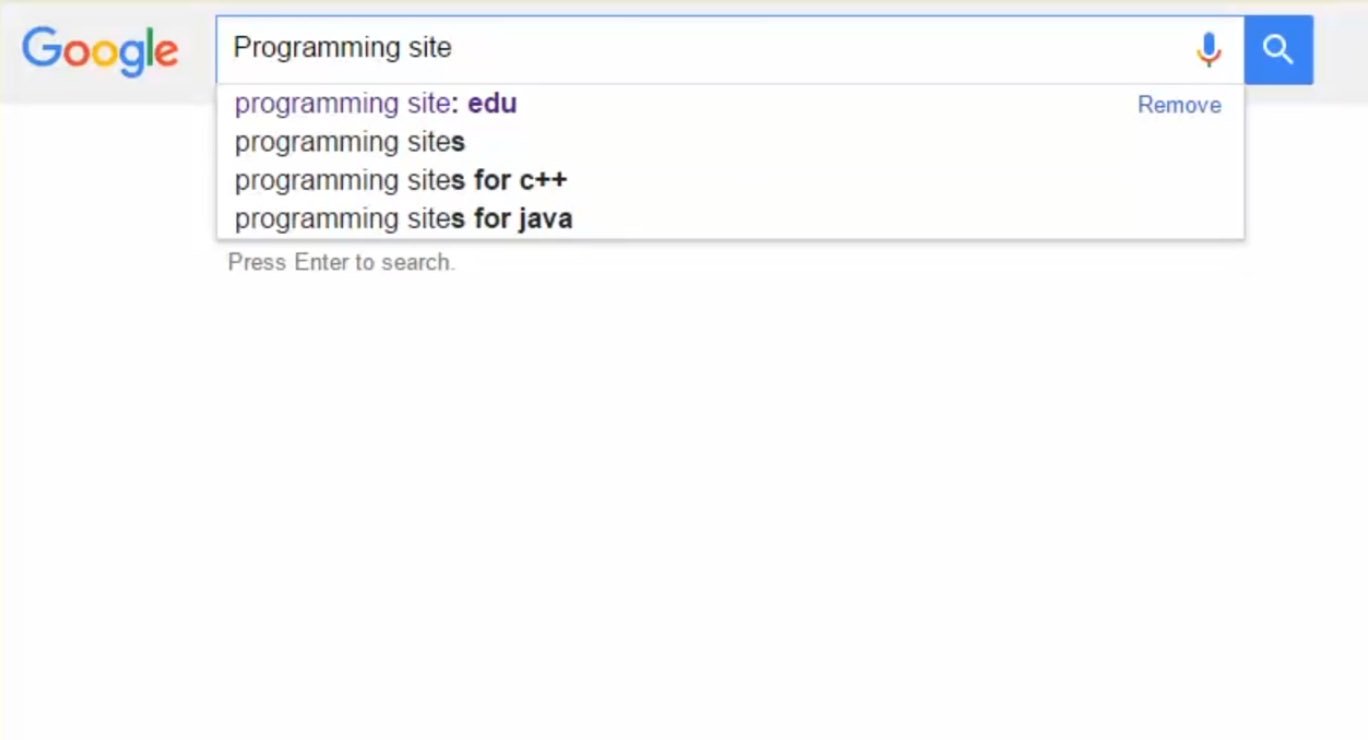Place cursor after "site" in the search box
This screenshot has width=1368, height=740.
click(453, 48)
